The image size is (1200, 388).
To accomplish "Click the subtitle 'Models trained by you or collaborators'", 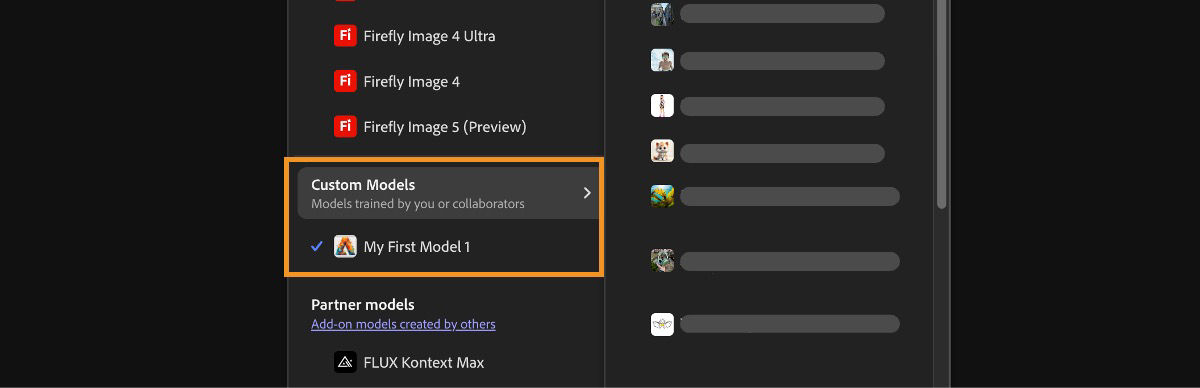I will click(x=418, y=204).
